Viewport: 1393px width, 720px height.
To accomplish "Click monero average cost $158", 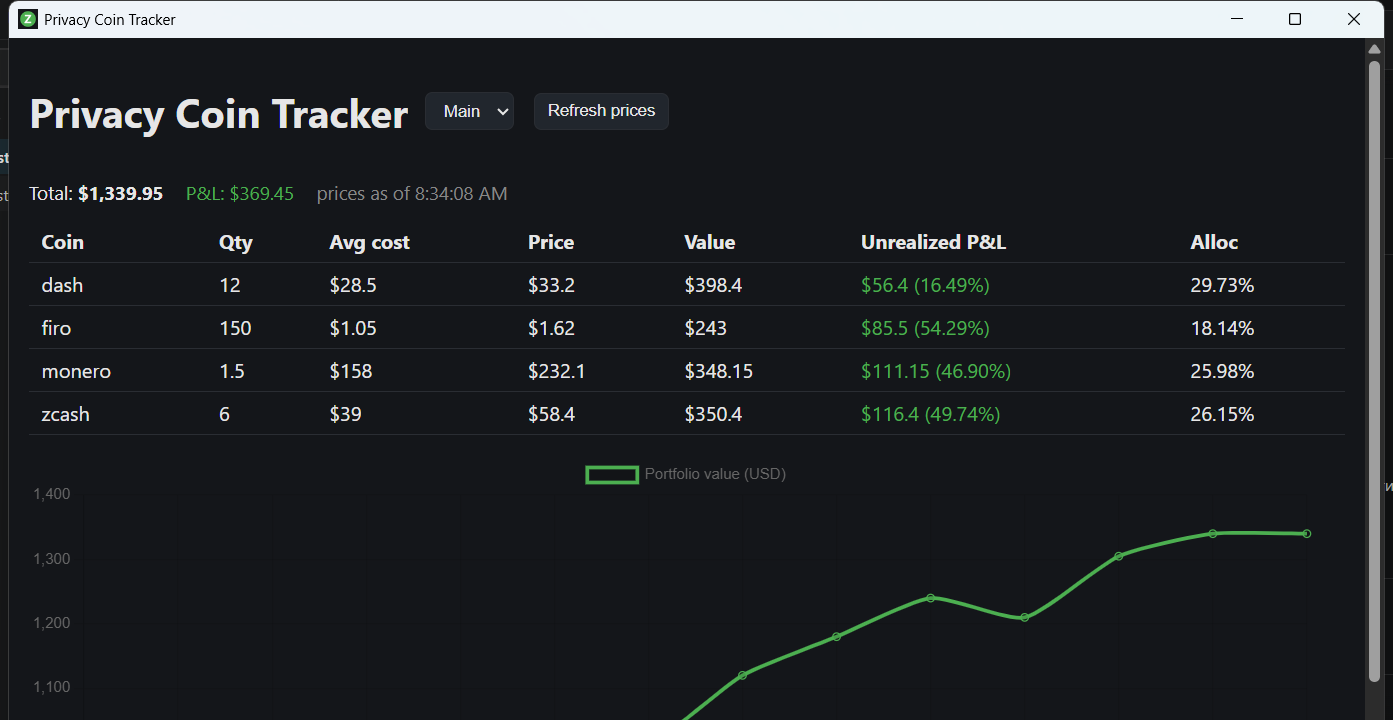I will [x=351, y=371].
